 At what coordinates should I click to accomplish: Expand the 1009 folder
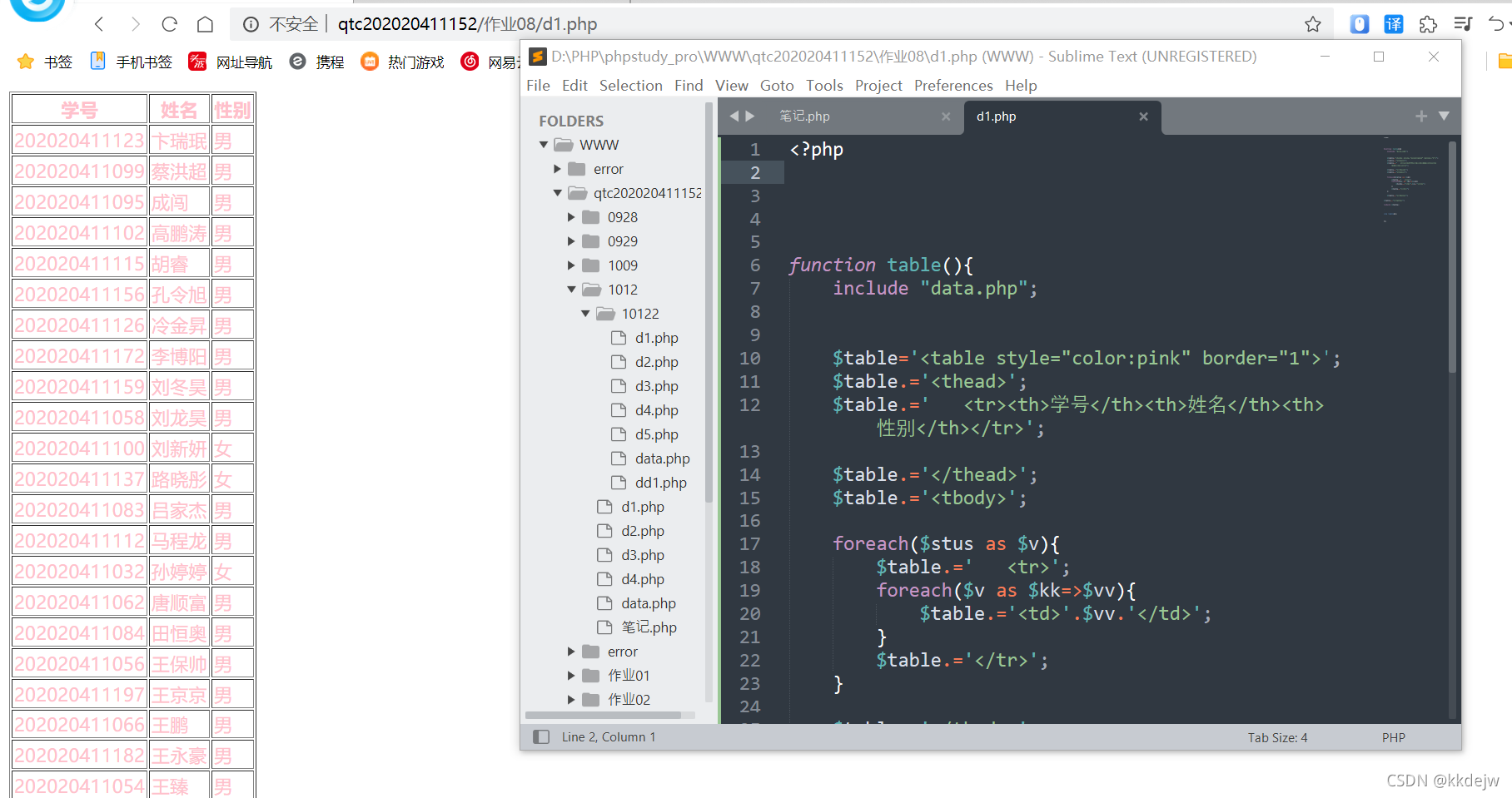(572, 265)
